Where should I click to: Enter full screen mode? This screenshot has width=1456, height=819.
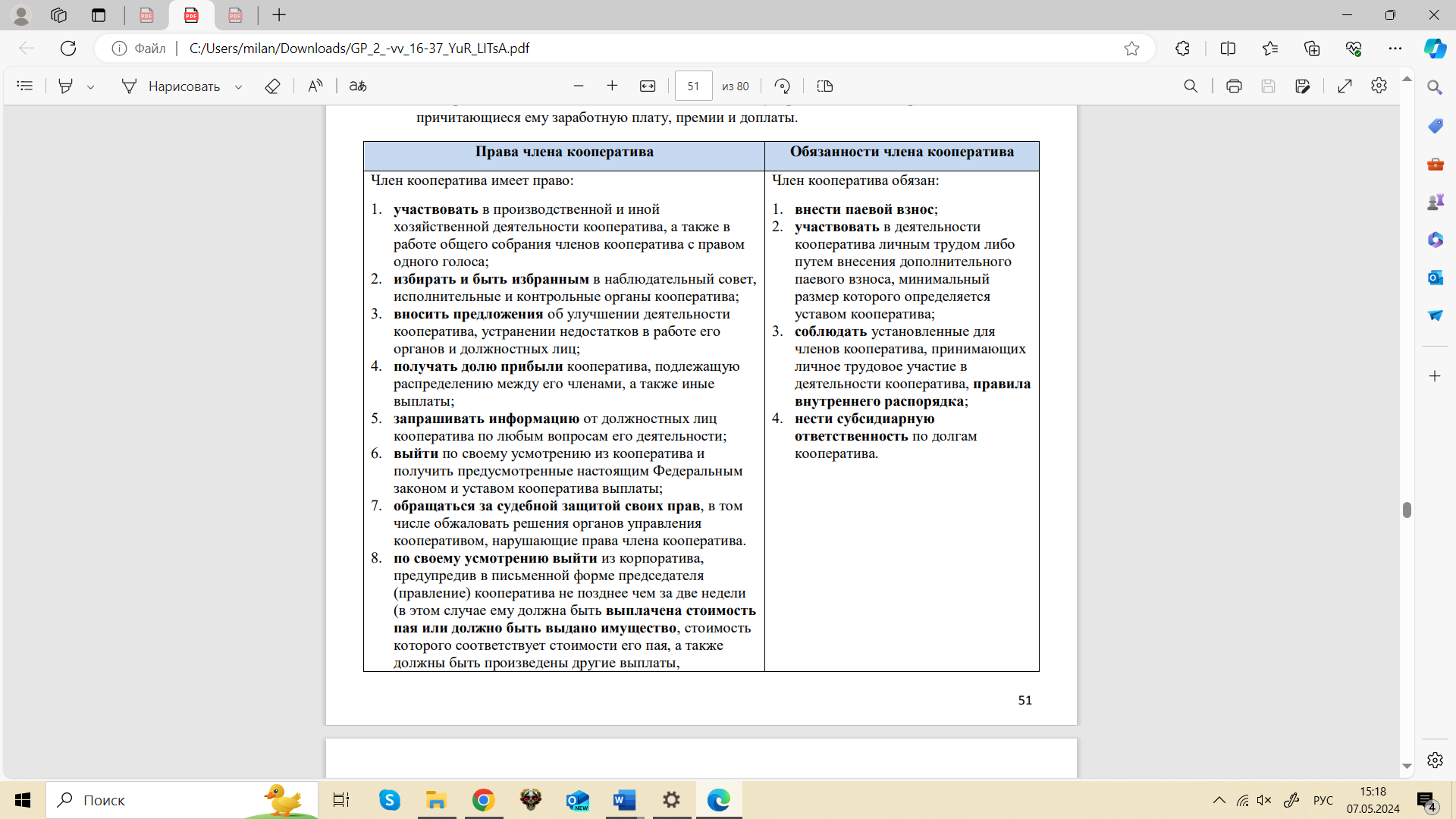coord(1345,86)
